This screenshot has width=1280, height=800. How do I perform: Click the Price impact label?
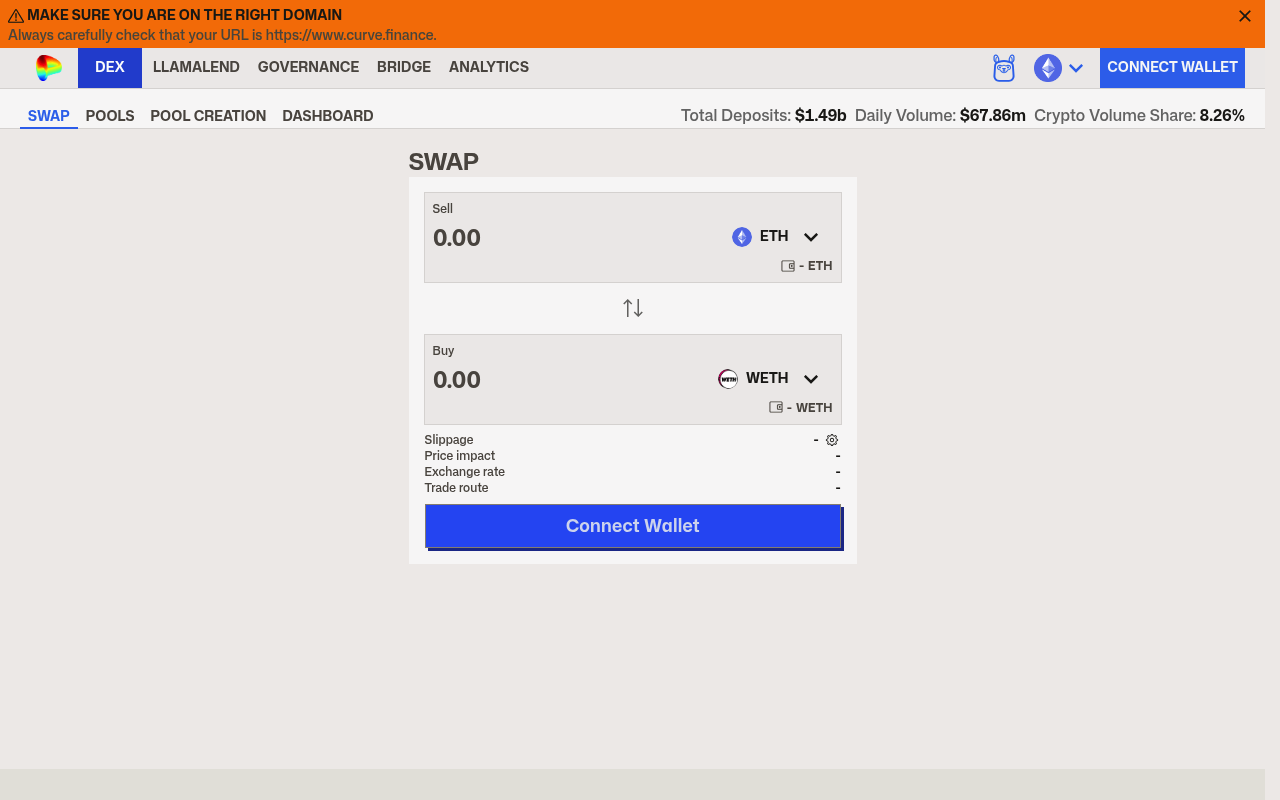coord(460,456)
